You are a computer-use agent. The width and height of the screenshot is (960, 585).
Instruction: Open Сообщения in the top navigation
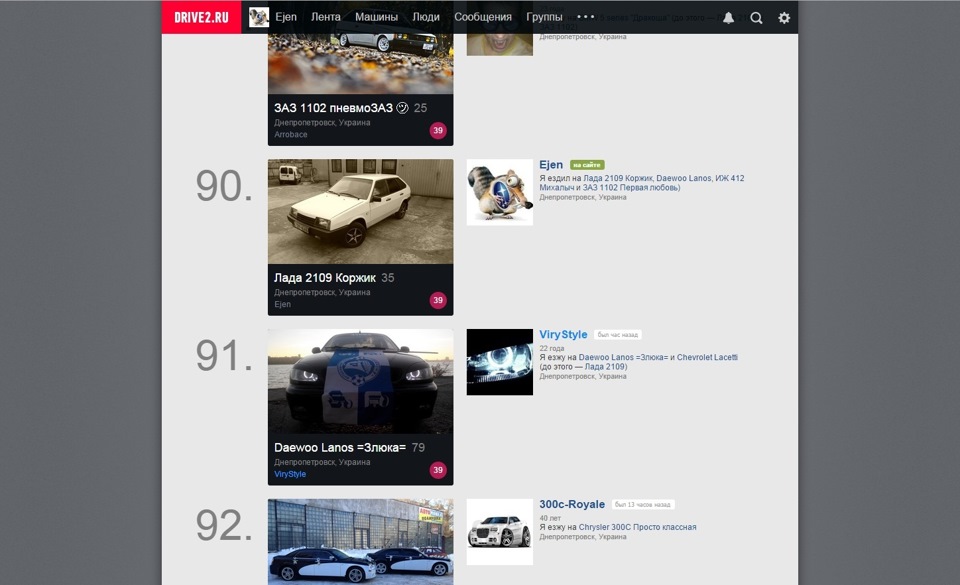pyautogui.click(x=483, y=17)
